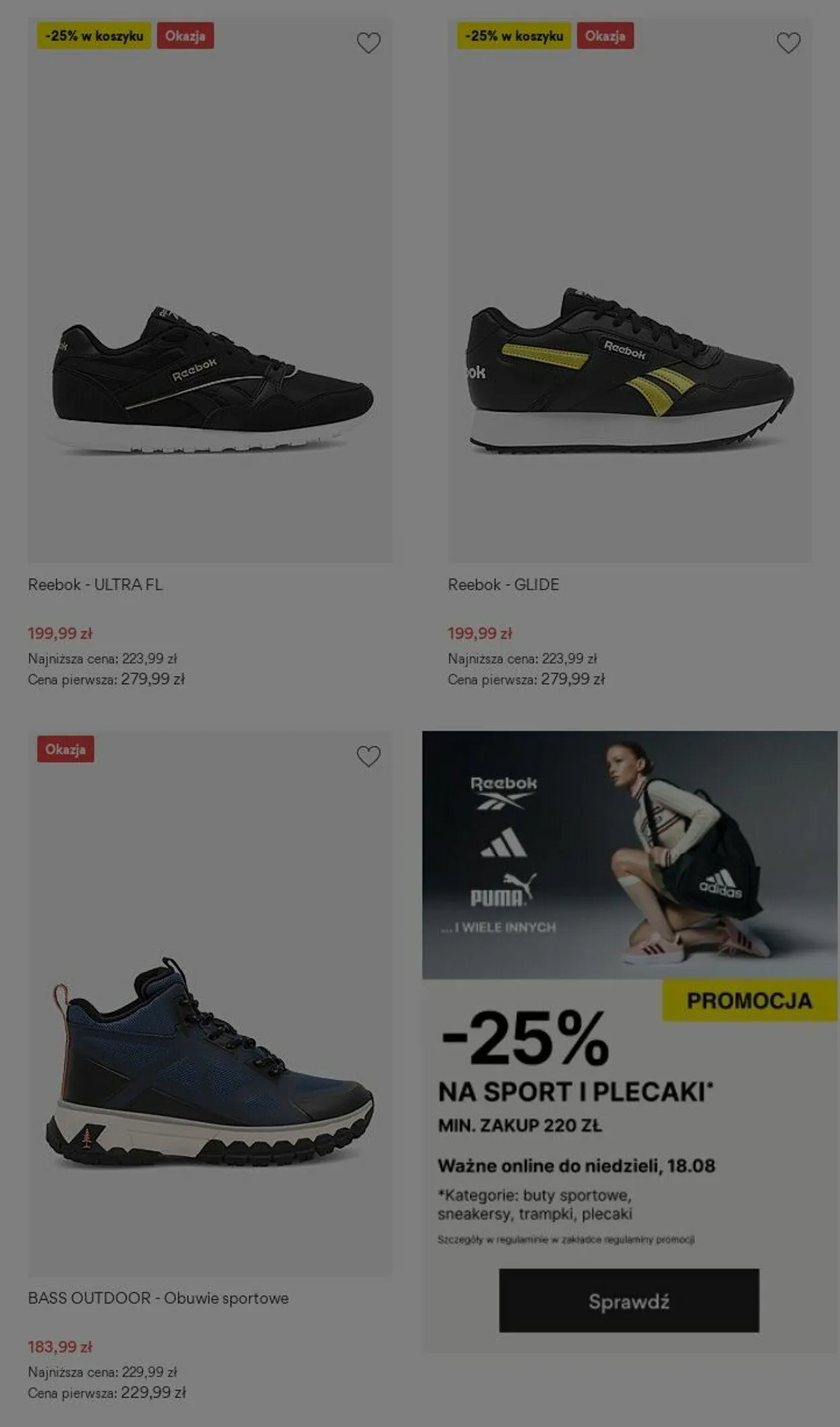
Task: Click Okazja badge on Reebok GLIDE
Action: 605,36
